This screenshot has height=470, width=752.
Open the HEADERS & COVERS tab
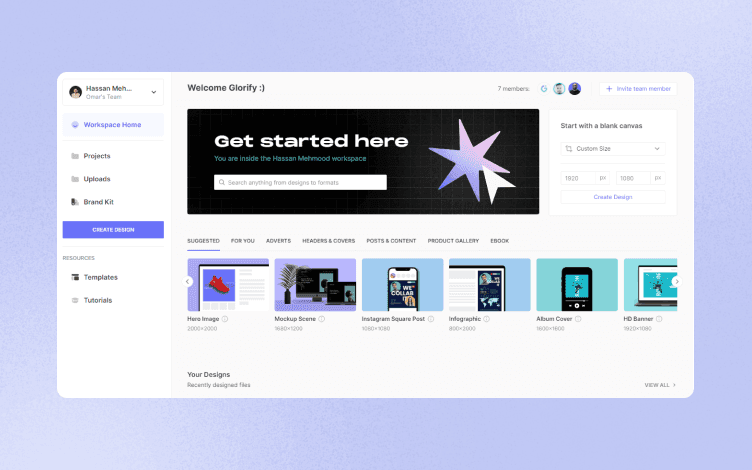coord(329,241)
